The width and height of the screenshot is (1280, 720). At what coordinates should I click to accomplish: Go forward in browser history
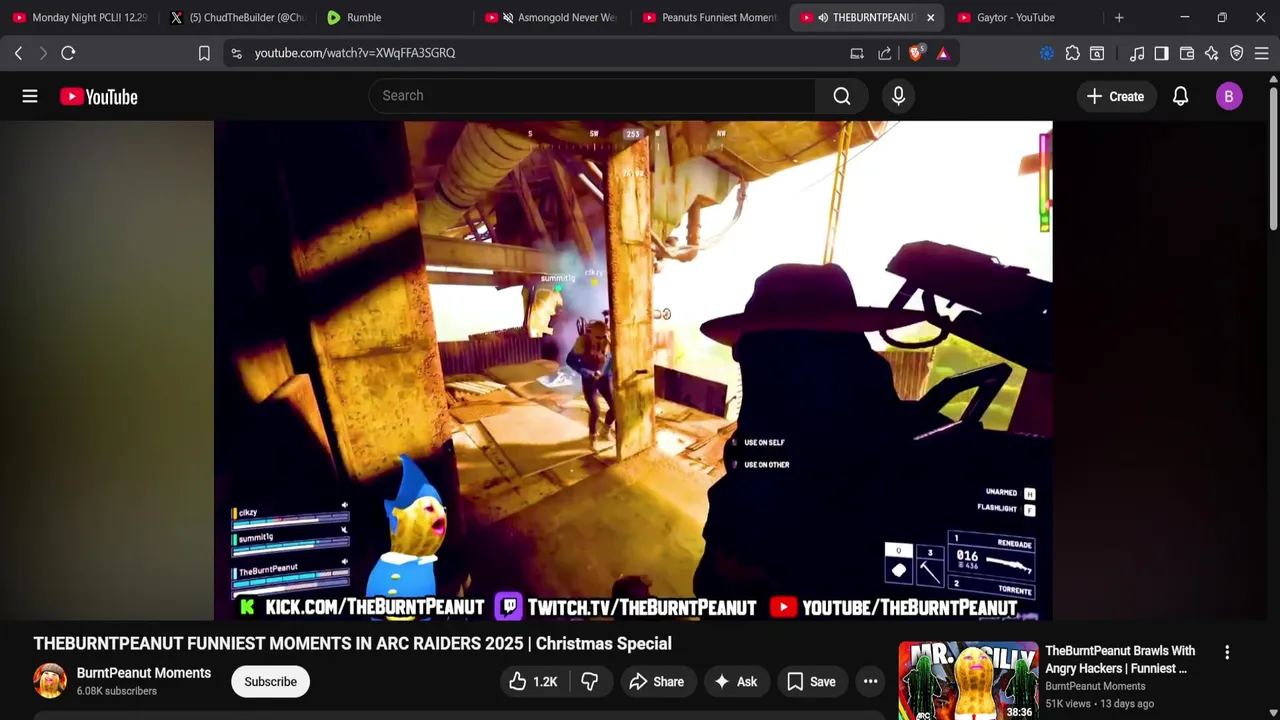click(43, 53)
